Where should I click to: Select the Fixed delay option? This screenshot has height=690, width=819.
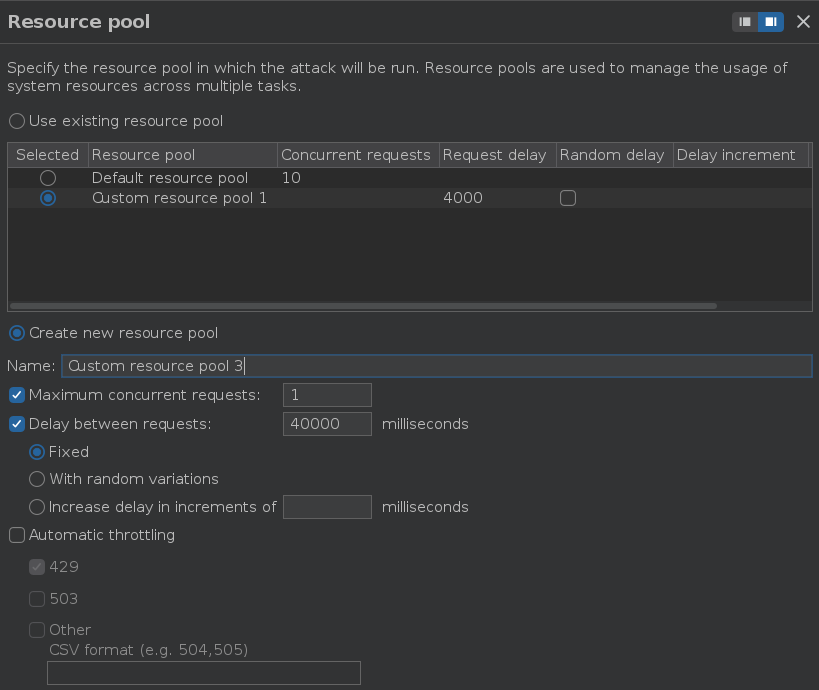tap(37, 452)
